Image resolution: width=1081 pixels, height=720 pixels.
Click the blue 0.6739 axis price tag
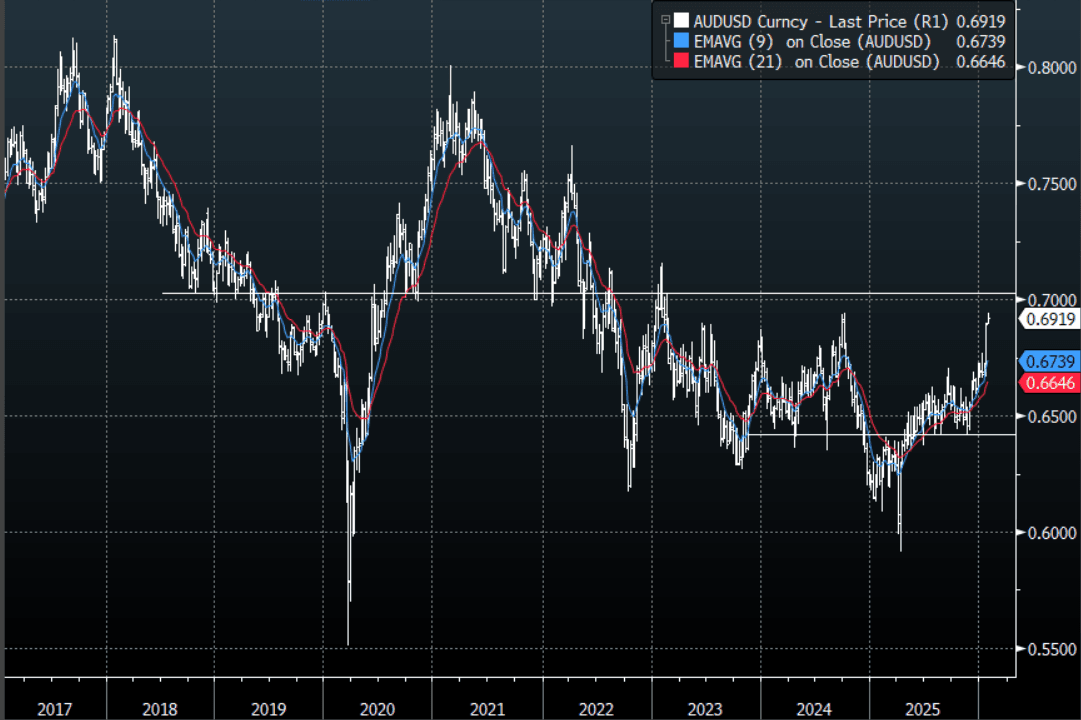(1046, 361)
